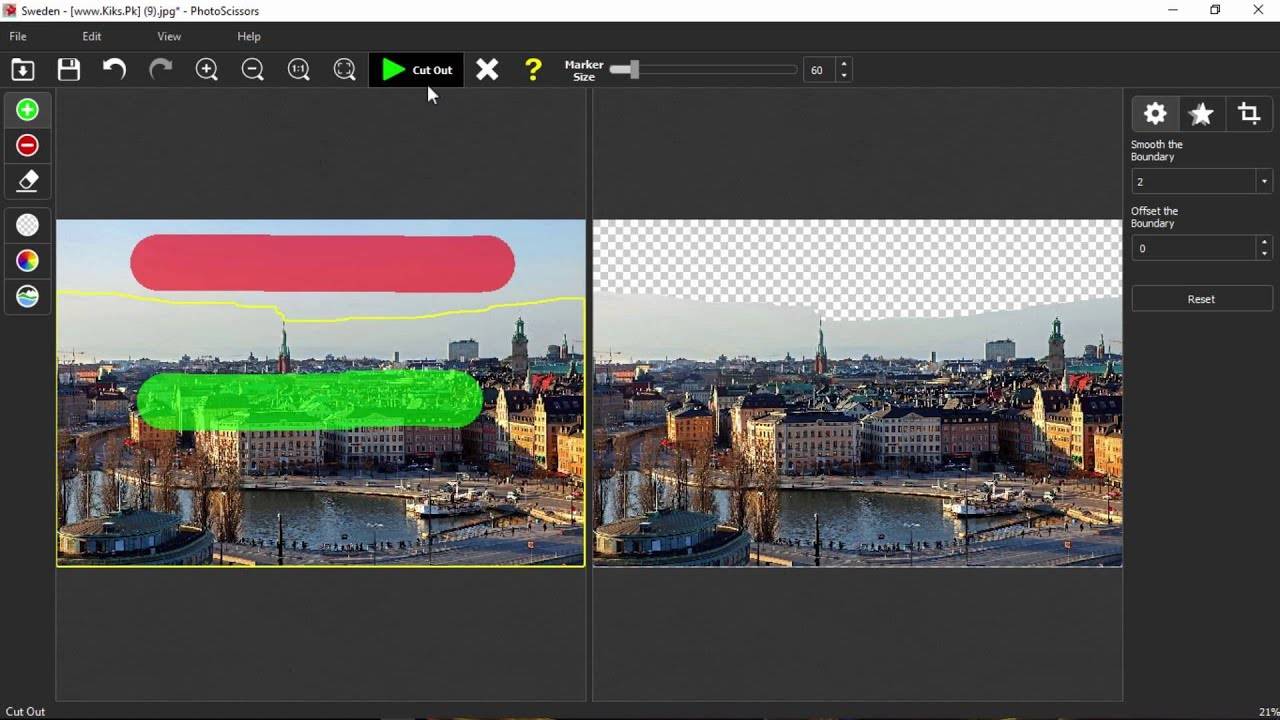Screen dimensions: 1280x720
Task: Zoom in on the image
Action: point(207,70)
